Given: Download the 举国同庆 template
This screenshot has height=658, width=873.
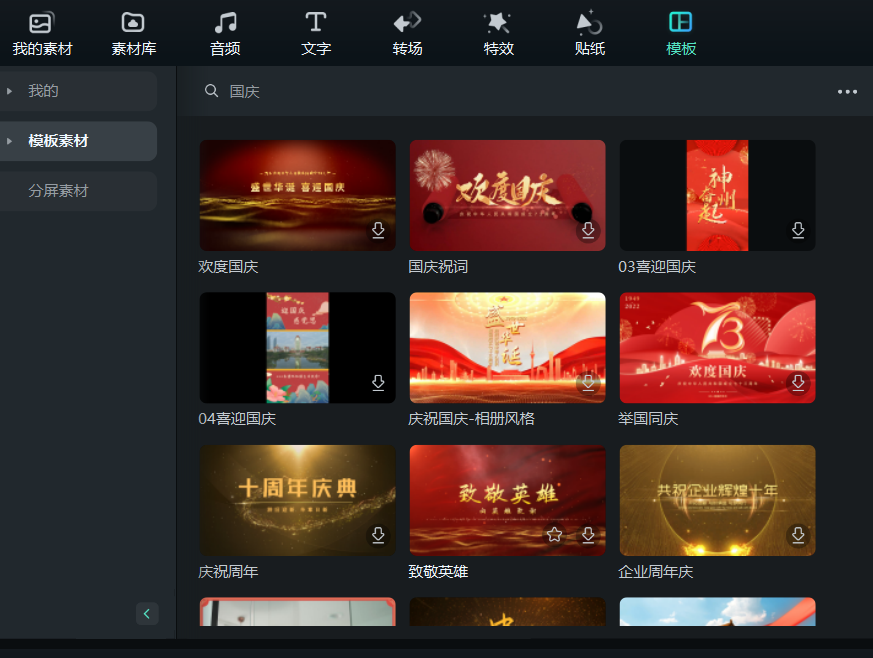Looking at the screenshot, I should coord(798,383).
